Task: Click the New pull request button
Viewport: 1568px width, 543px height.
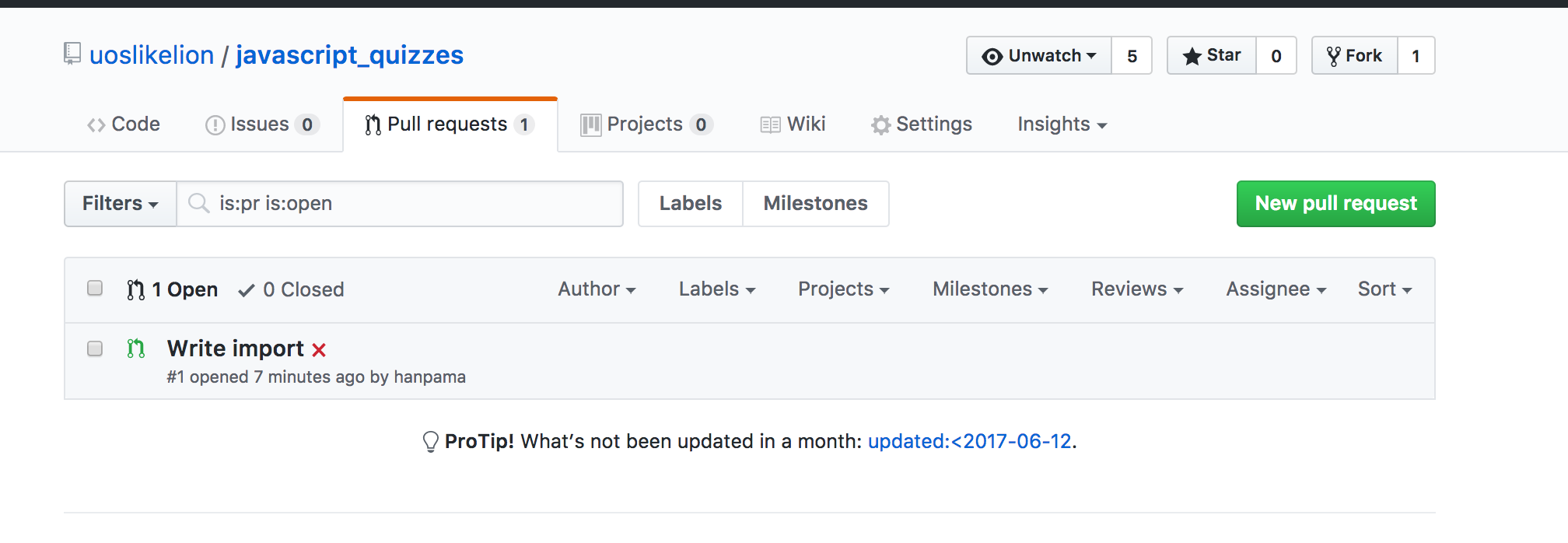Action: coord(1336,204)
